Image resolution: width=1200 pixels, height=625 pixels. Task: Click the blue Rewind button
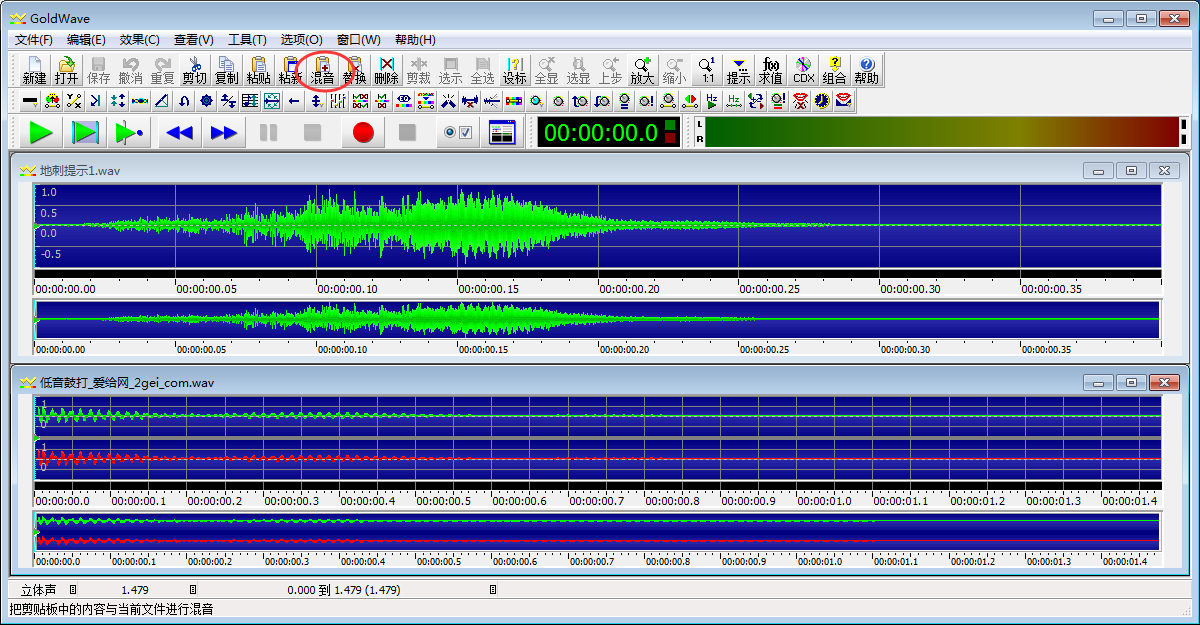pyautogui.click(x=179, y=132)
